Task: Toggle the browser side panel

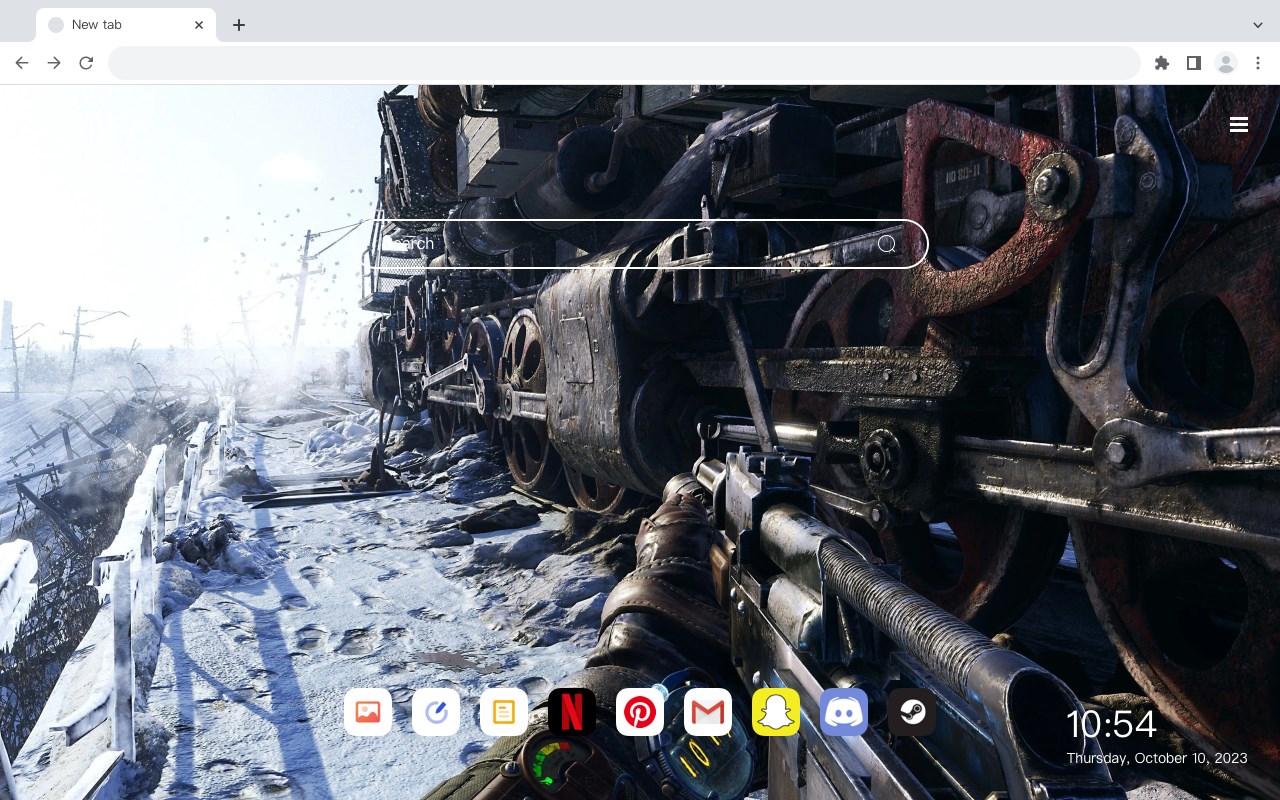Action: coord(1193,63)
